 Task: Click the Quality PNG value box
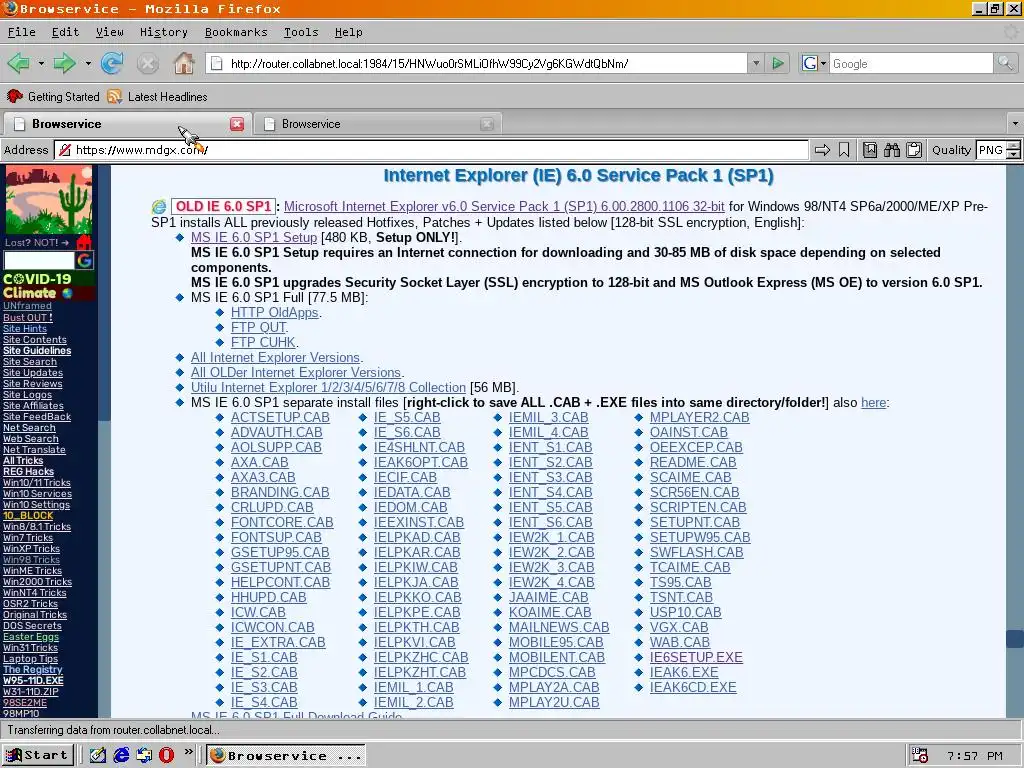point(991,150)
